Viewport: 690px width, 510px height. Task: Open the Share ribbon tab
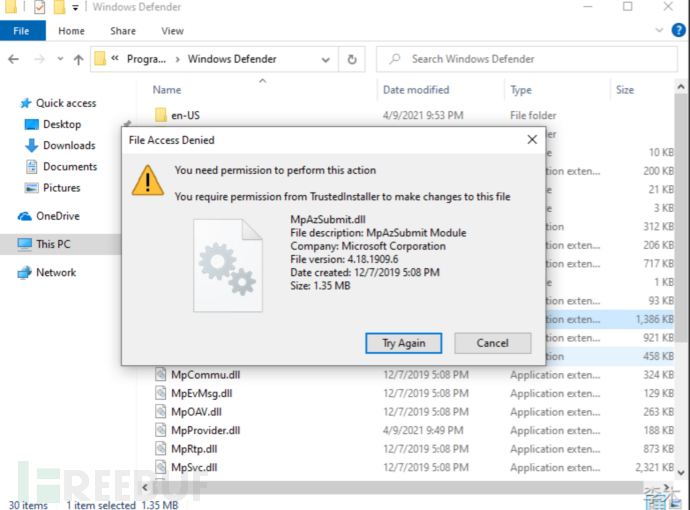(123, 31)
